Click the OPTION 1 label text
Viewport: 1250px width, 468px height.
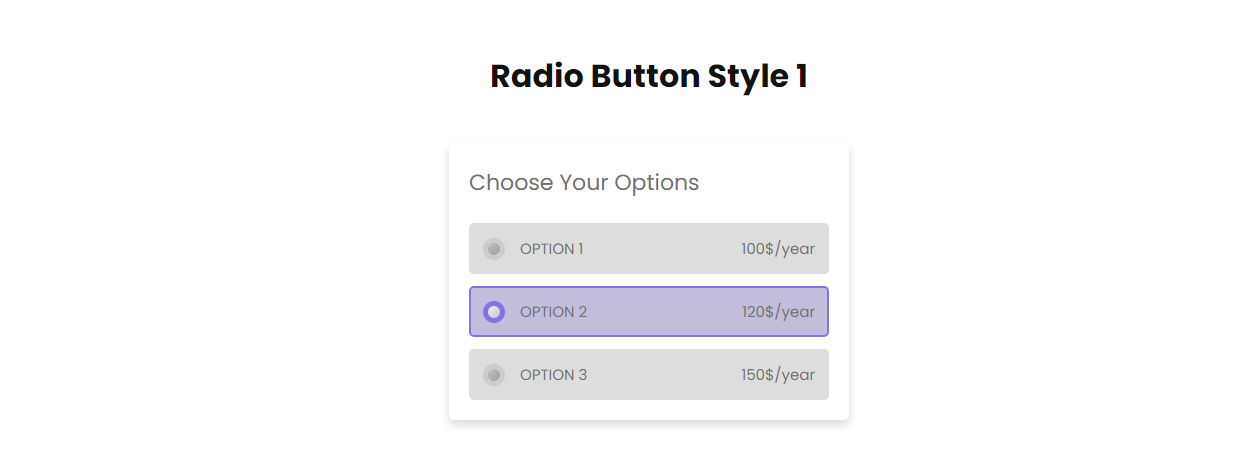[551, 249]
